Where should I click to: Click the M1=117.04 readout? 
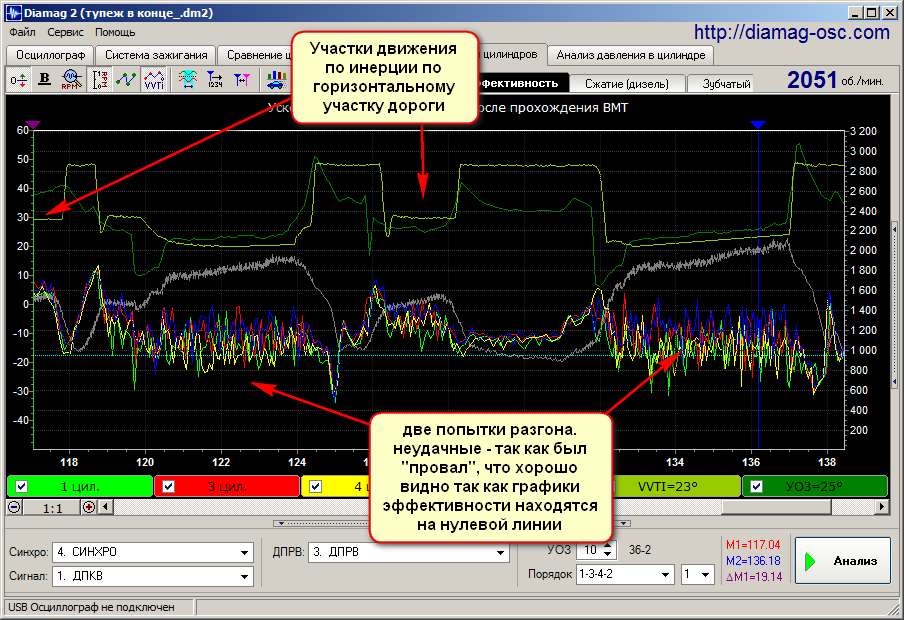pos(753,545)
